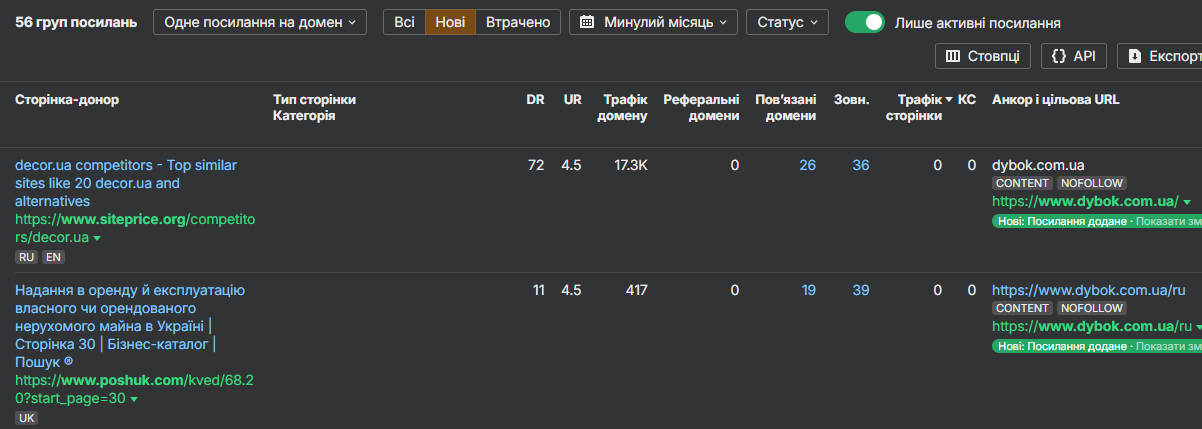Switch to the Всі tab

(404, 22)
